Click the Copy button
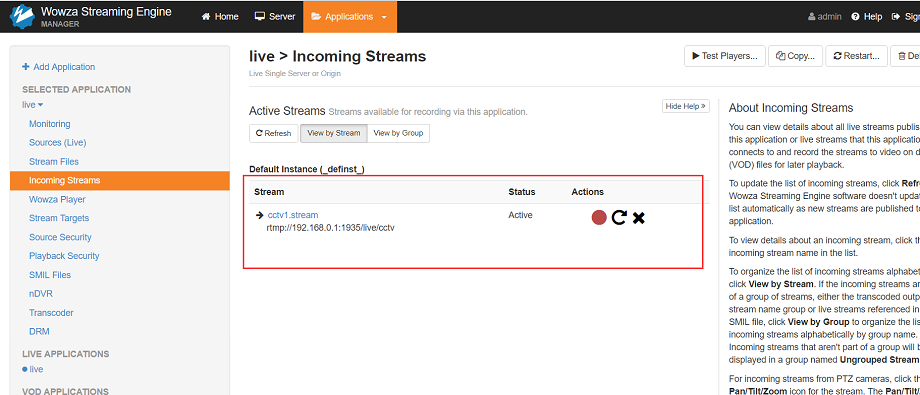This screenshot has height=395, width=920. click(x=795, y=56)
